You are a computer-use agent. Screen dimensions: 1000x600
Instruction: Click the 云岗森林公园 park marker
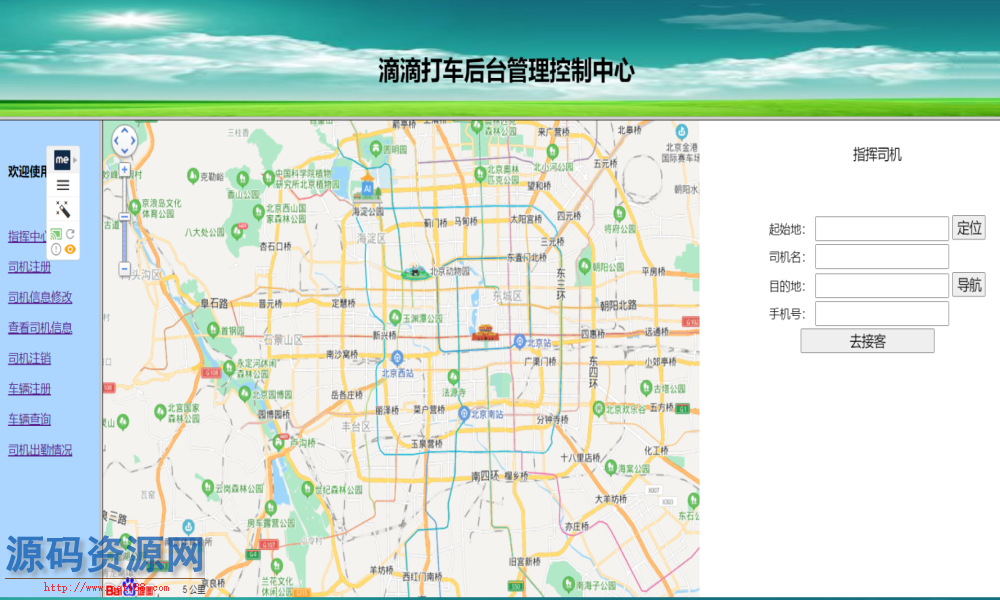coord(207,488)
